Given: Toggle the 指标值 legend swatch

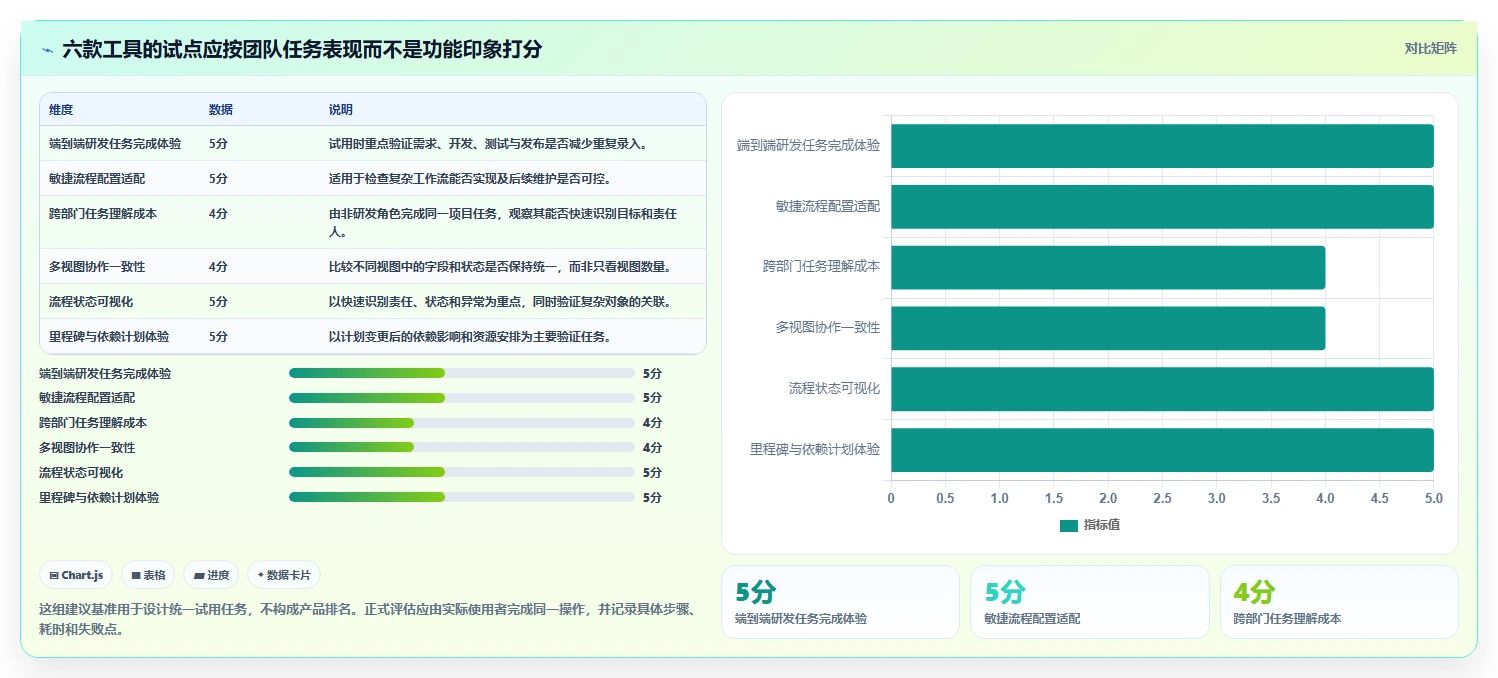Looking at the screenshot, I should pos(1069,525).
